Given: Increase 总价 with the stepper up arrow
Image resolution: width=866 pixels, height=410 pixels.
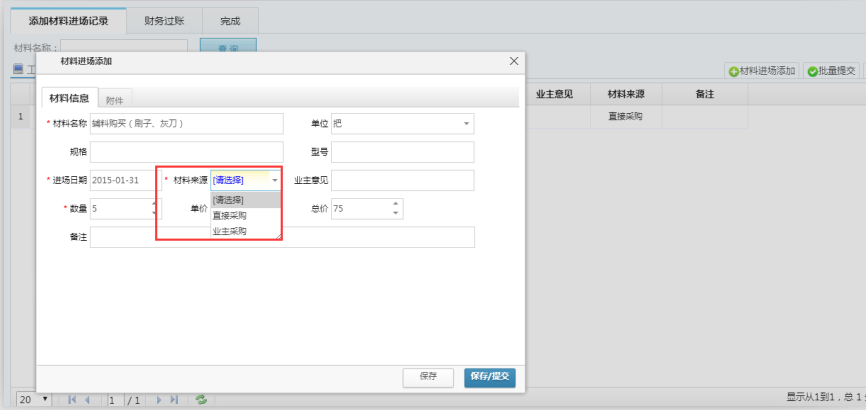Looking at the screenshot, I should 396,204.
